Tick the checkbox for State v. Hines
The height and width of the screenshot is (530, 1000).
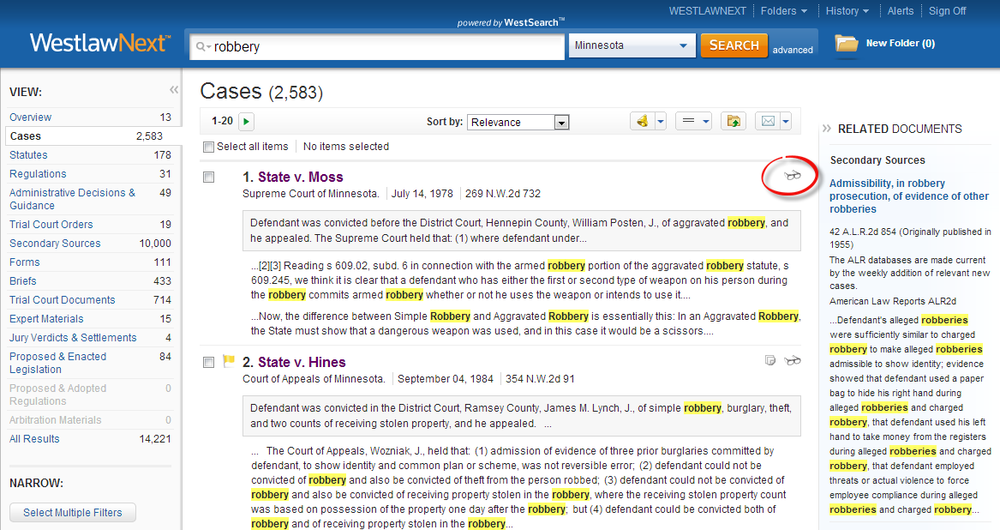(209, 362)
